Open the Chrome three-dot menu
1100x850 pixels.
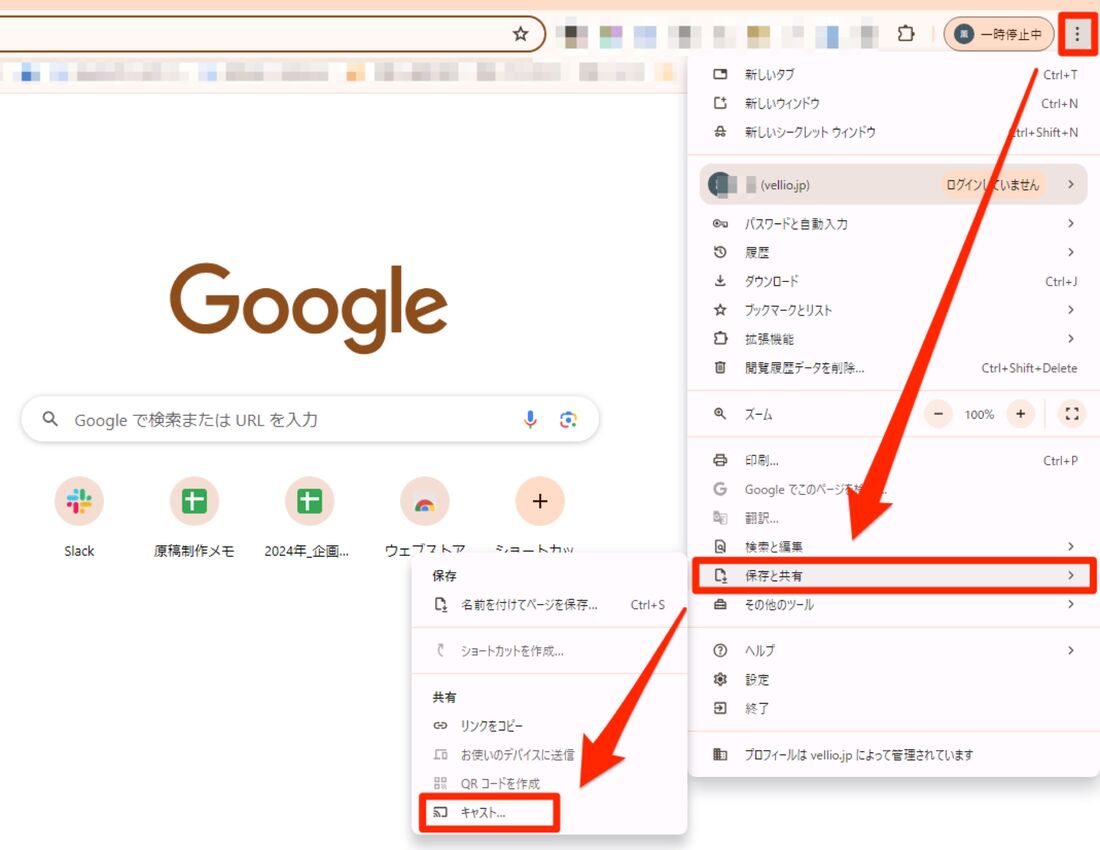[x=1077, y=34]
